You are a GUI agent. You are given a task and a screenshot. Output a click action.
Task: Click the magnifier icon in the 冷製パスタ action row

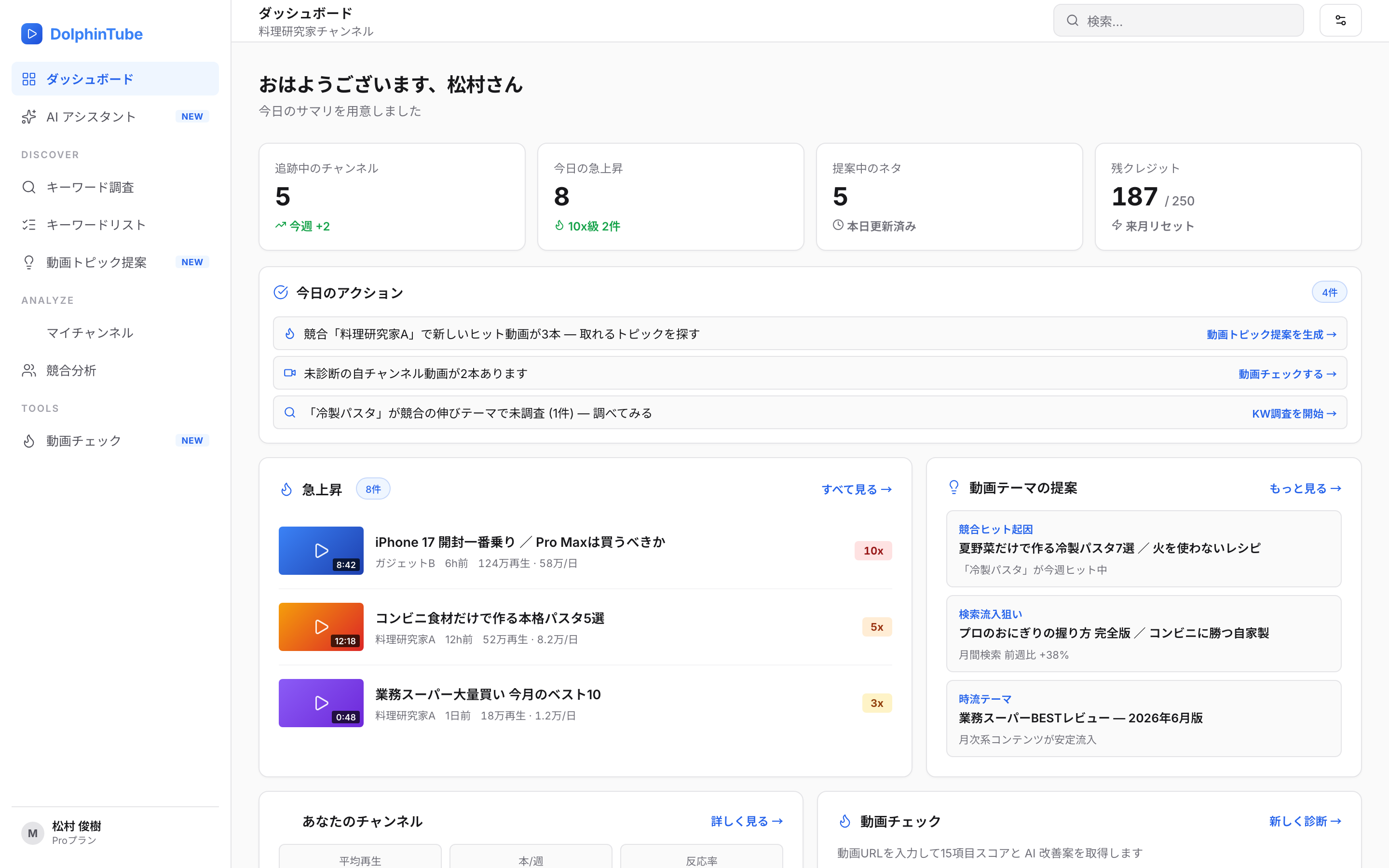tap(290, 413)
